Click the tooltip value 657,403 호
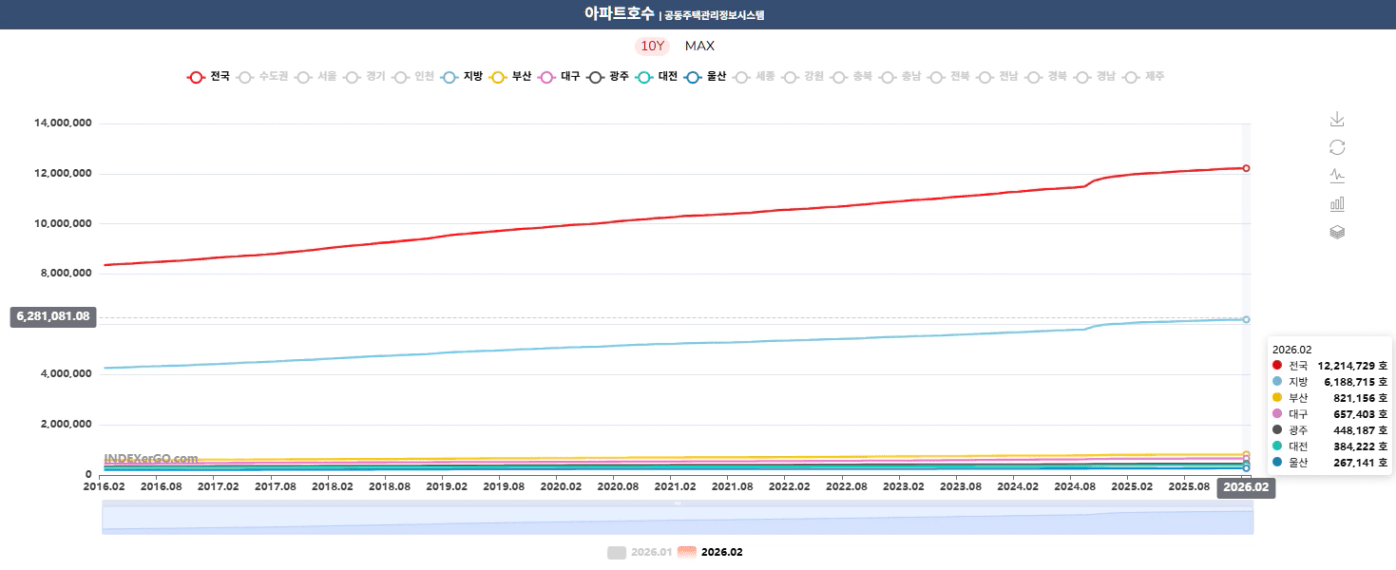Screen dimensions: 1396x570 pyautogui.click(x=1361, y=414)
